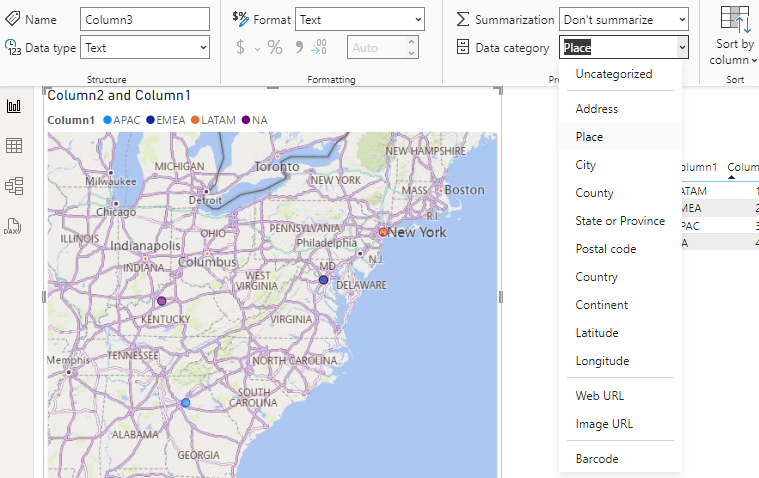Open the Model view icon in sidebar
759x478 pixels.
pyautogui.click(x=14, y=185)
